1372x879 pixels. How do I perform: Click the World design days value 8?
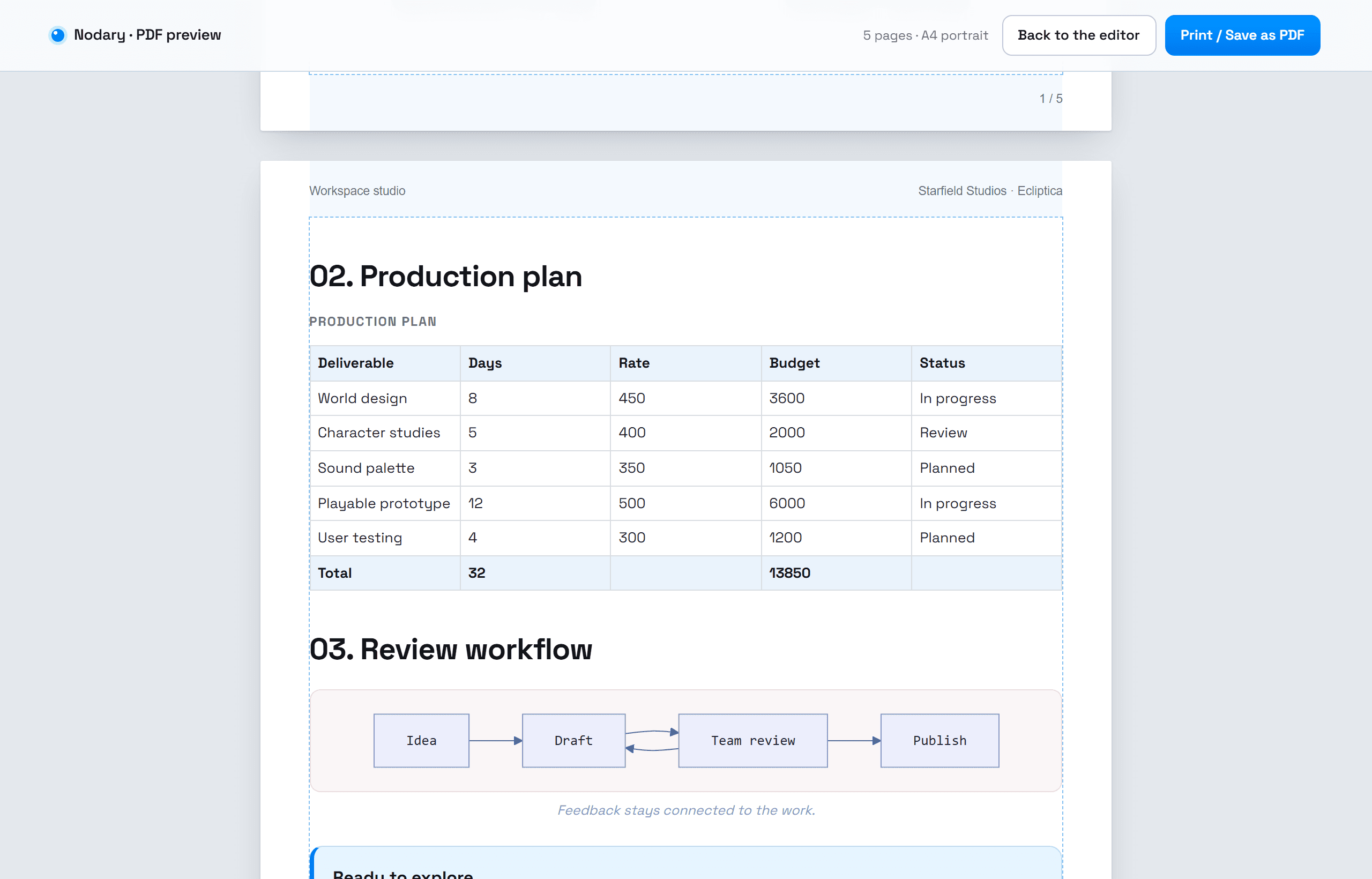point(535,398)
